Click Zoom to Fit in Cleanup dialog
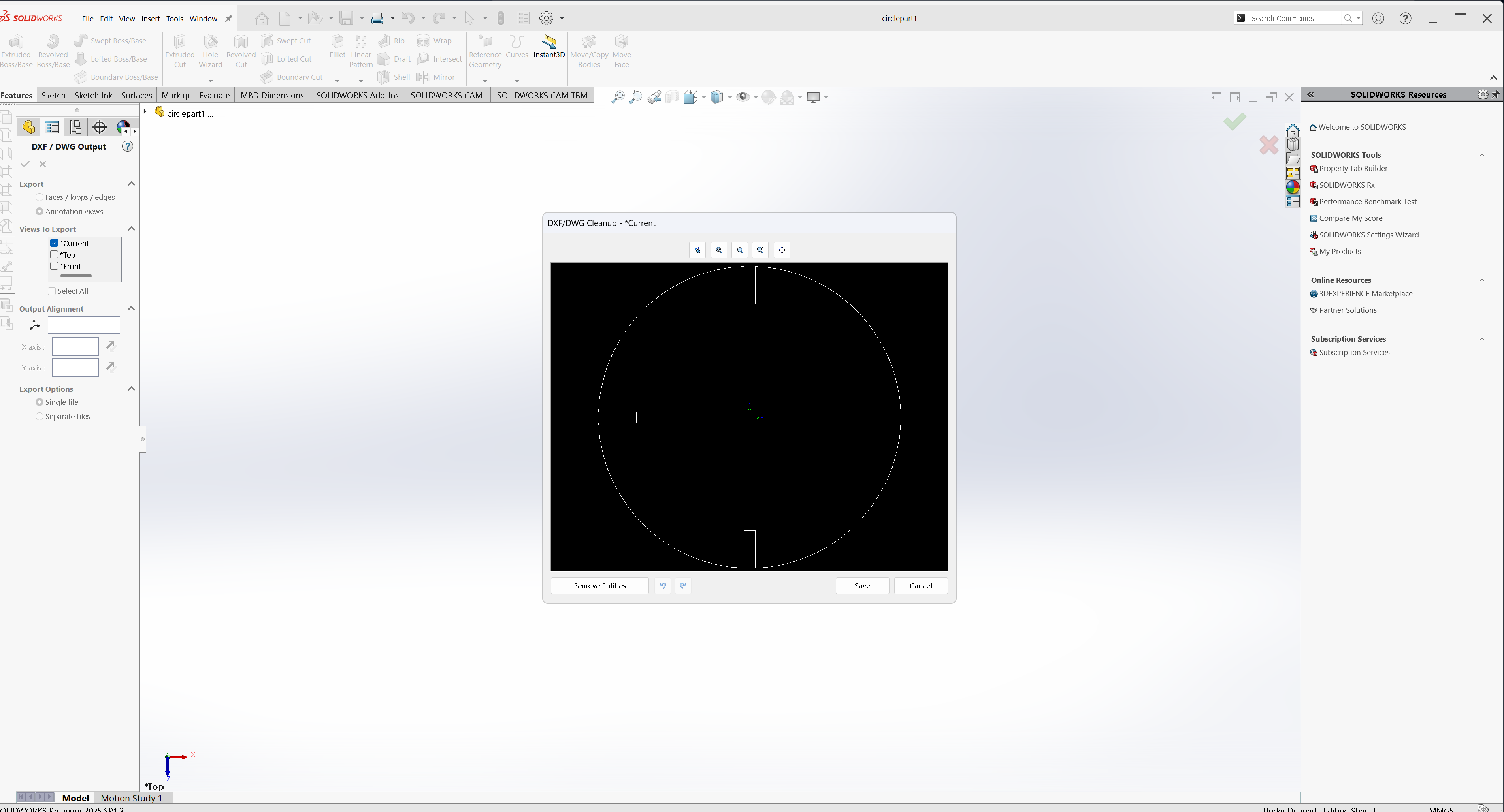1504x812 pixels. click(719, 250)
